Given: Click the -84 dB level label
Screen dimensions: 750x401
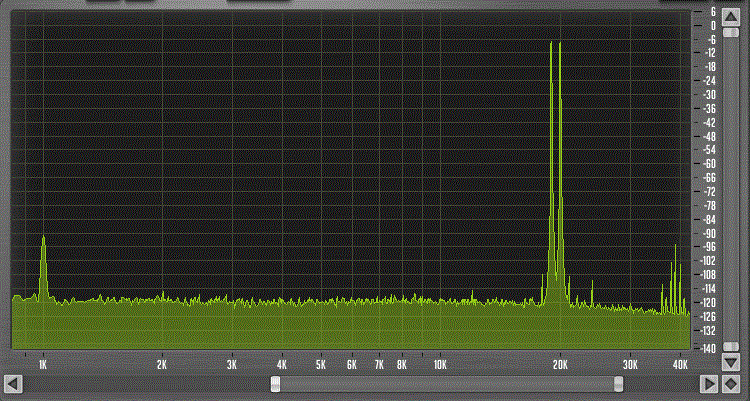Looking at the screenshot, I should [709, 220].
